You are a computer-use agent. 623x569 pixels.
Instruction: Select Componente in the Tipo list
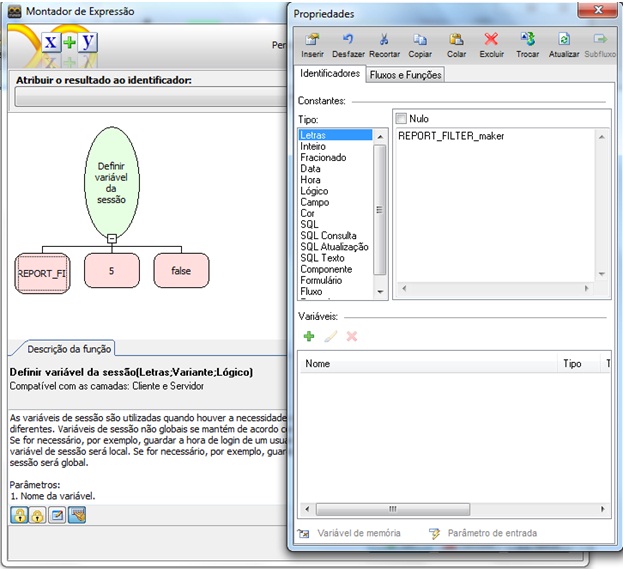point(335,269)
